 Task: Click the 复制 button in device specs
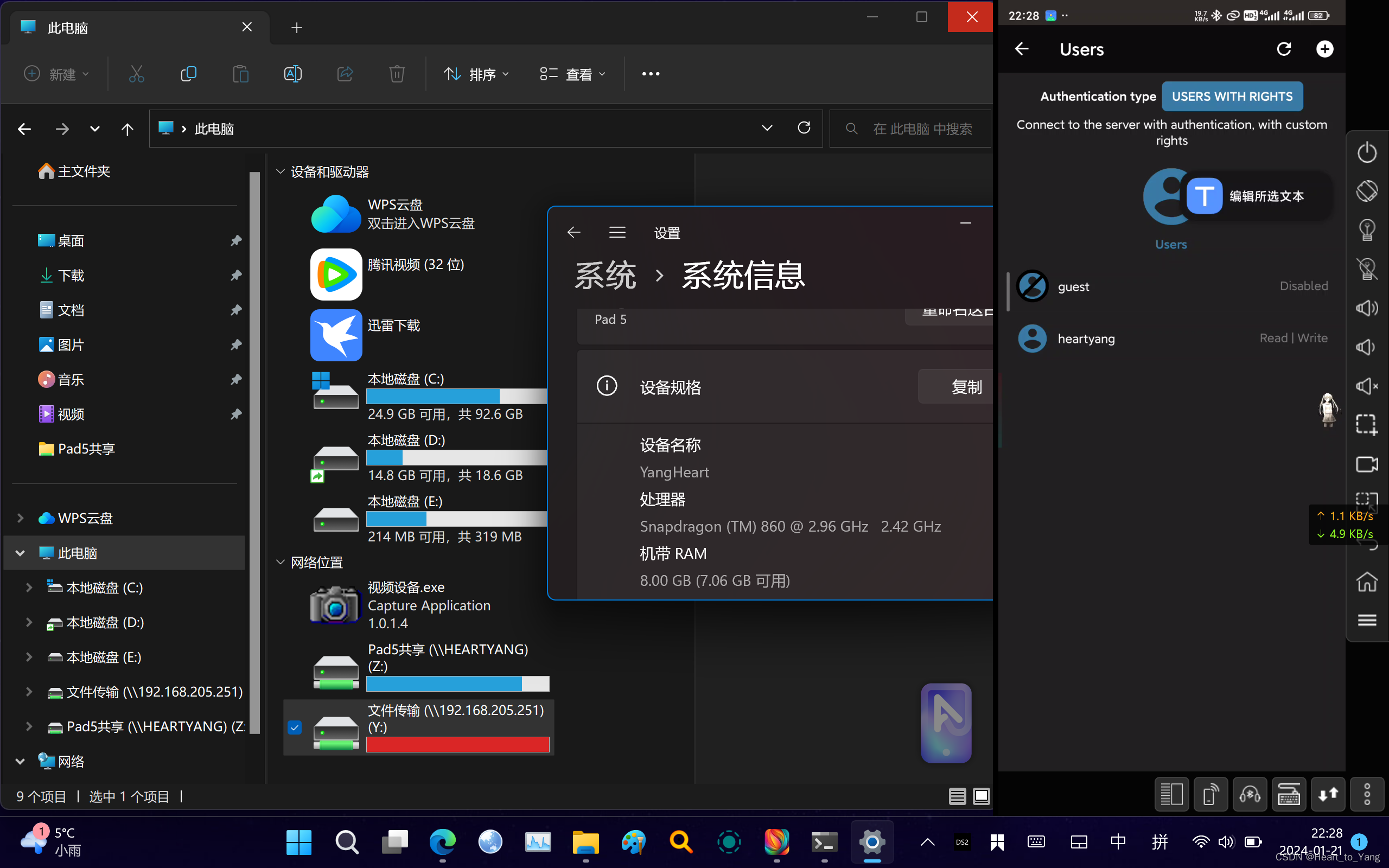955,386
